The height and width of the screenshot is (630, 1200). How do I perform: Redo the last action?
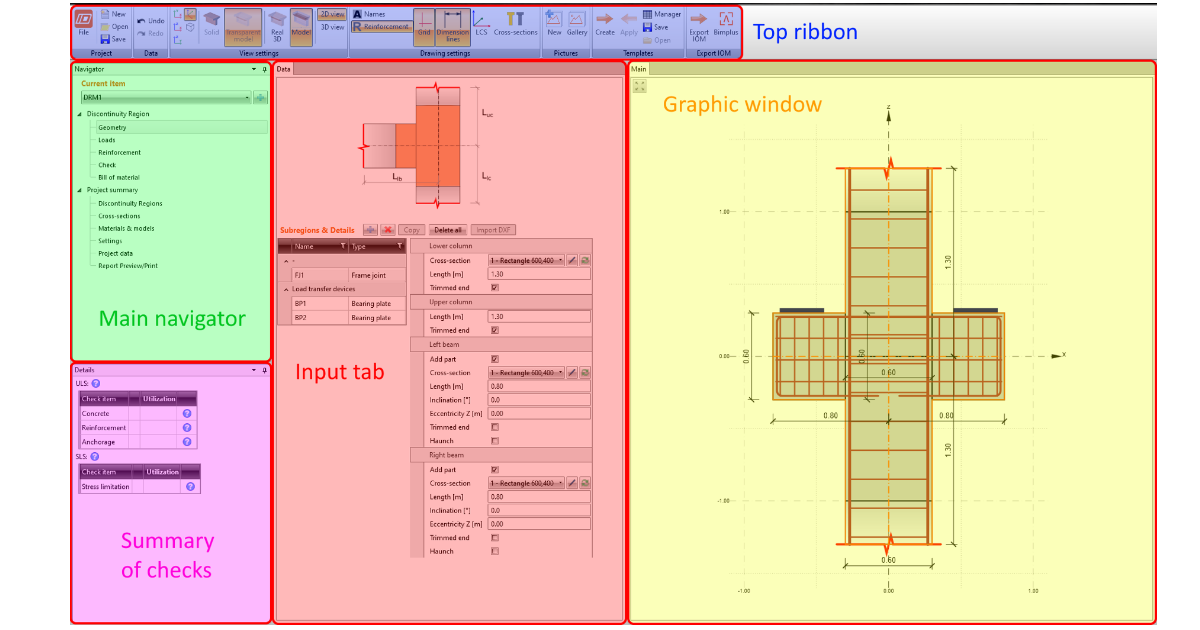coord(151,33)
